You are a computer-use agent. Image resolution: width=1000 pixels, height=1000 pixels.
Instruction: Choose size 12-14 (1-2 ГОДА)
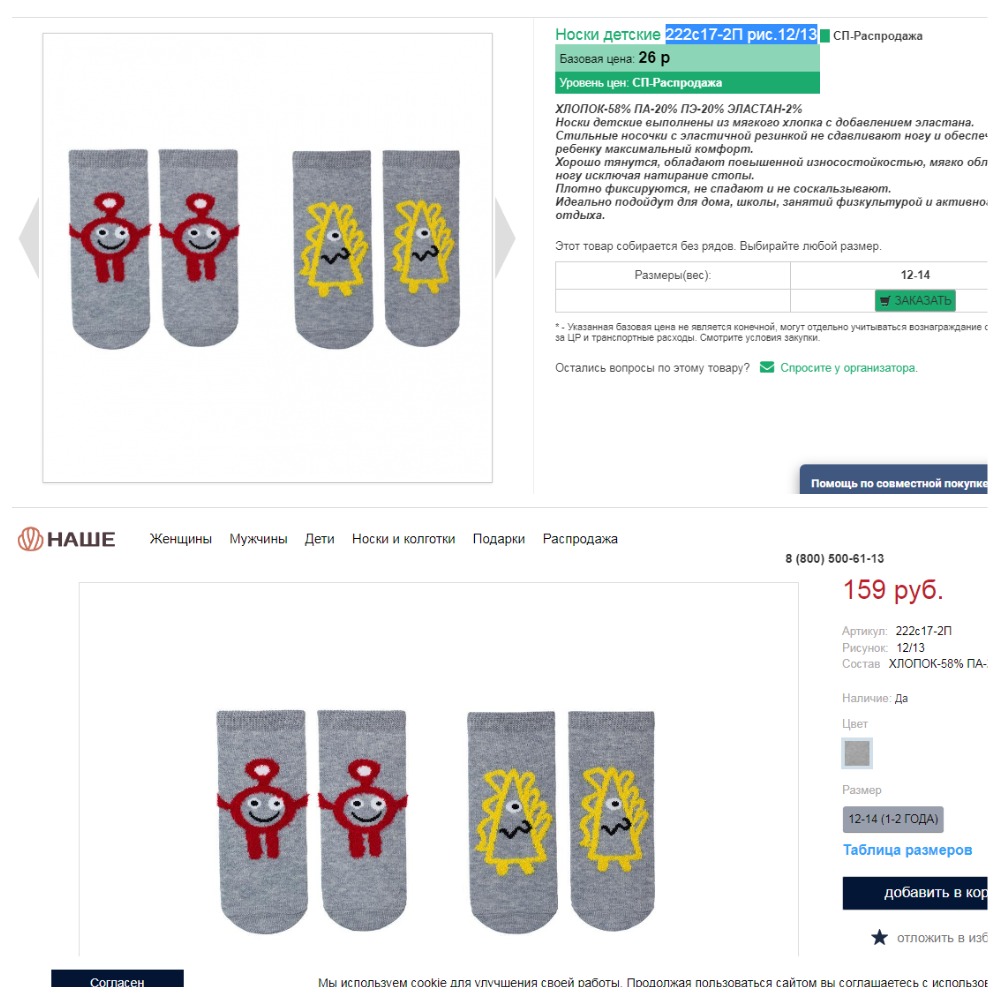pyautogui.click(x=893, y=819)
